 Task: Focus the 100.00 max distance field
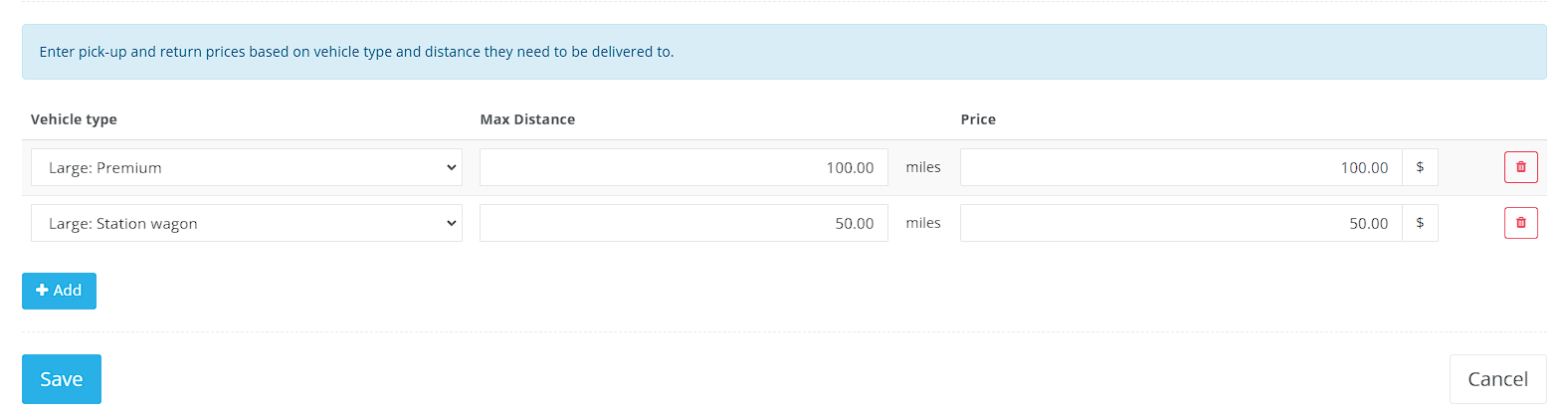click(684, 167)
